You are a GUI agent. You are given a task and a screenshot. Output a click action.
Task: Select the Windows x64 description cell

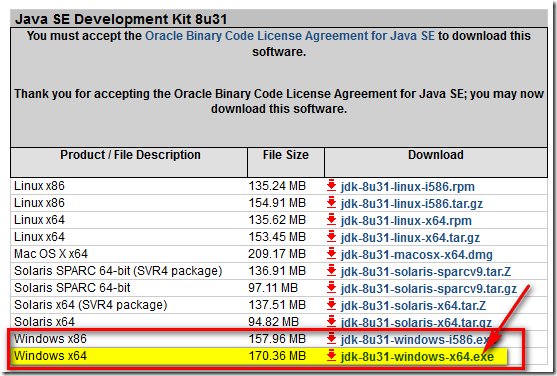pyautogui.click(x=50, y=356)
